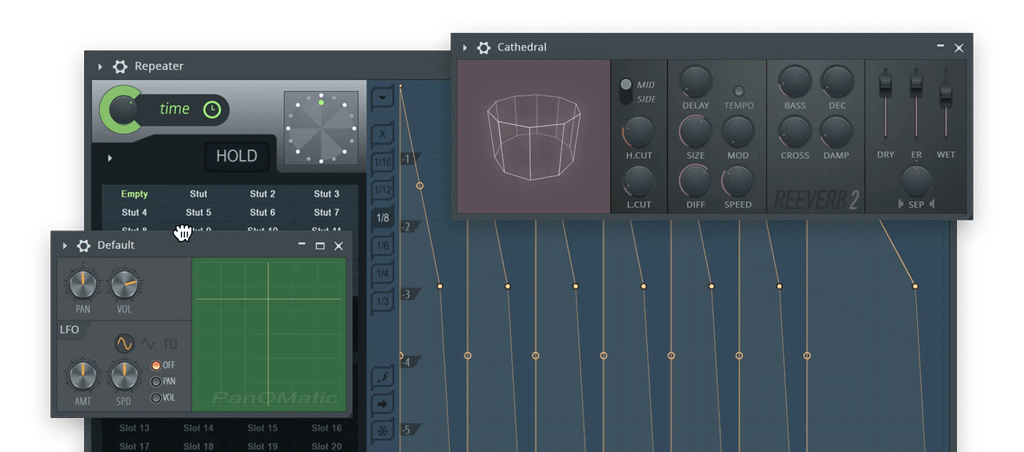Select the Stut 4 preset
This screenshot has width=1024, height=452.
135,212
